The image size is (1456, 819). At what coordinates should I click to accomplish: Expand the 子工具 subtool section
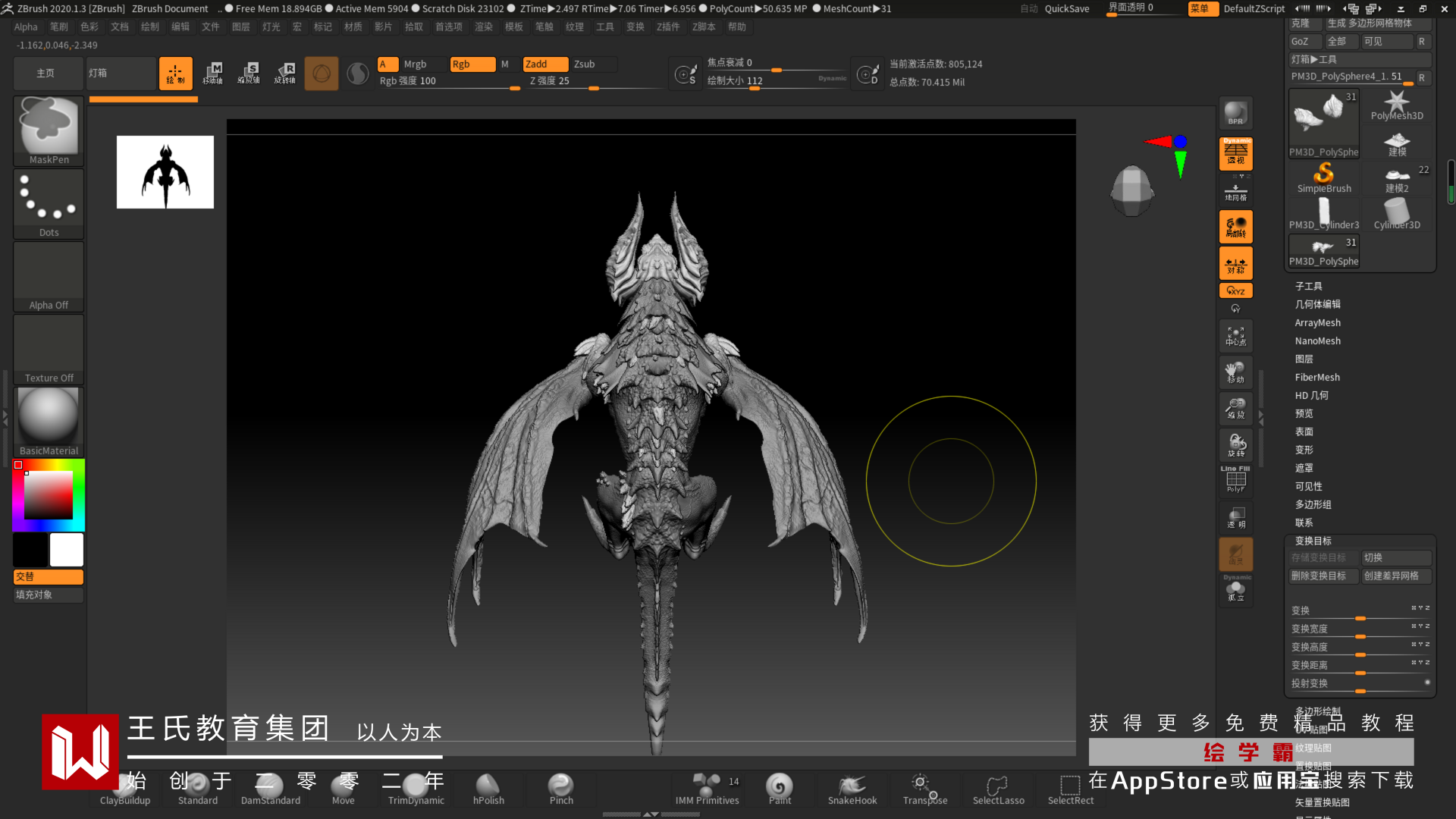tap(1308, 286)
